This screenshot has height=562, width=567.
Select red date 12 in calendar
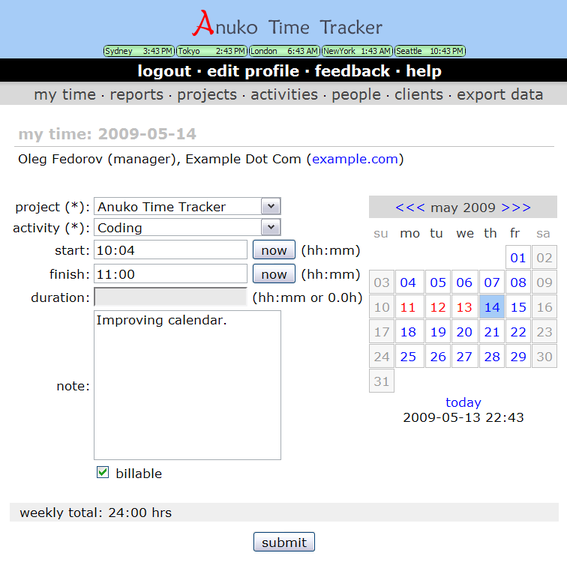438,307
